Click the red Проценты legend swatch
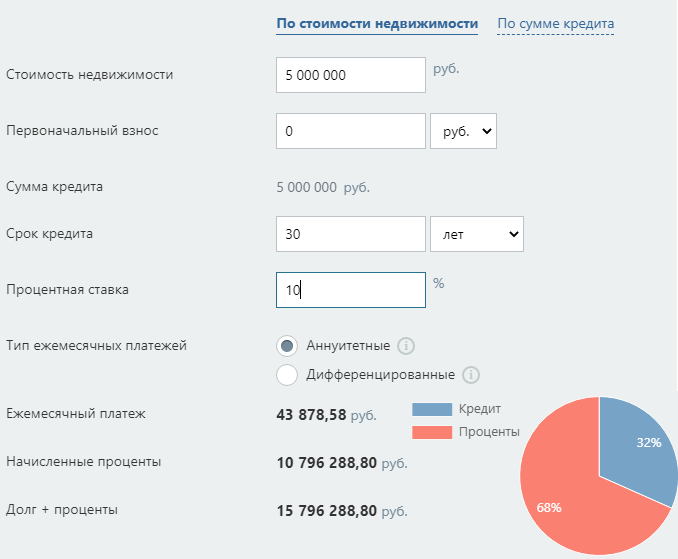Viewport: 678px width, 559px height. click(x=432, y=432)
